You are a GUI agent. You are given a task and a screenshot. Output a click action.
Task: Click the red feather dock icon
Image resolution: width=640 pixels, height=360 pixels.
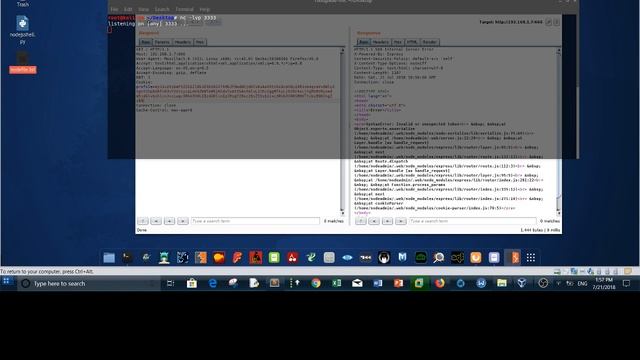pyautogui.click(x=237, y=258)
